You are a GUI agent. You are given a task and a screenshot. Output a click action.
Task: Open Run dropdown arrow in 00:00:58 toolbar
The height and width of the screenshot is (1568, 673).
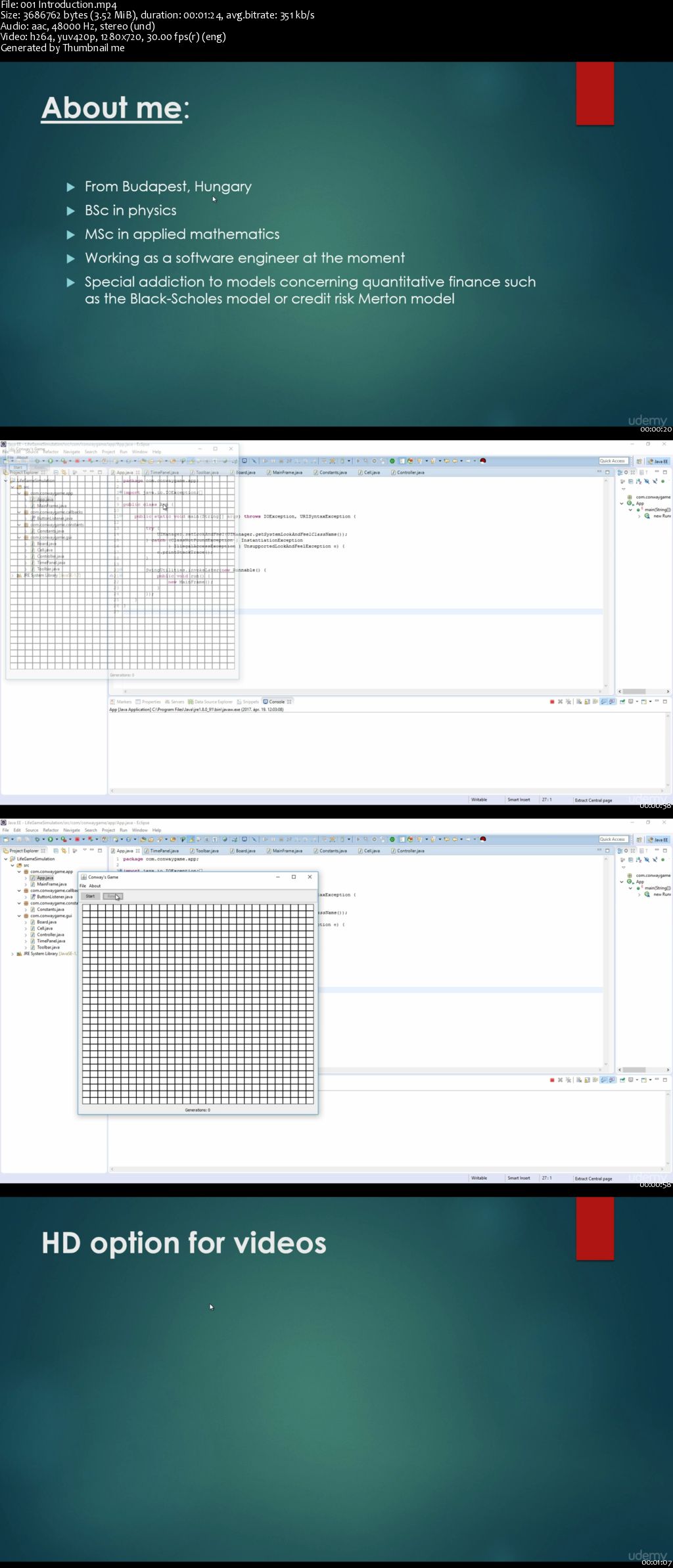tap(57, 839)
